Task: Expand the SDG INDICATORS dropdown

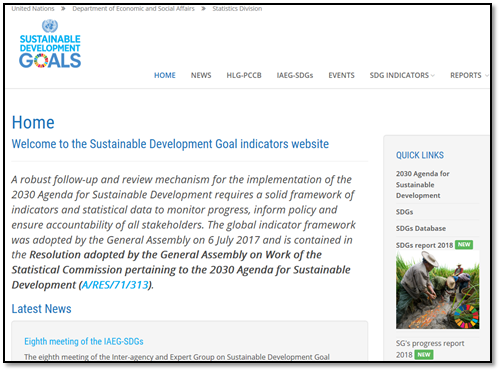Action: tap(402, 75)
